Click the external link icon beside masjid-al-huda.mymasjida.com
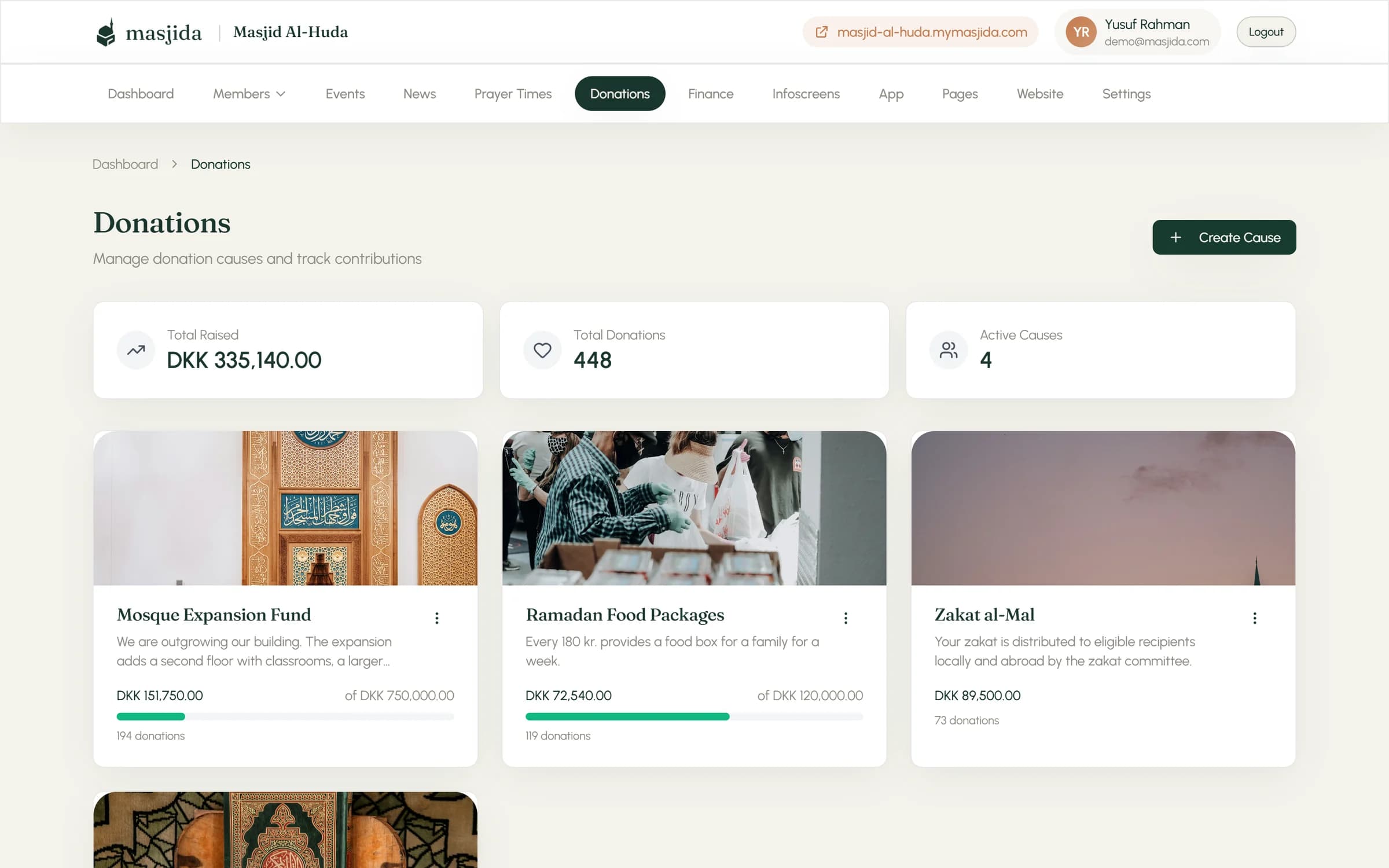1389x868 pixels. coord(821,32)
